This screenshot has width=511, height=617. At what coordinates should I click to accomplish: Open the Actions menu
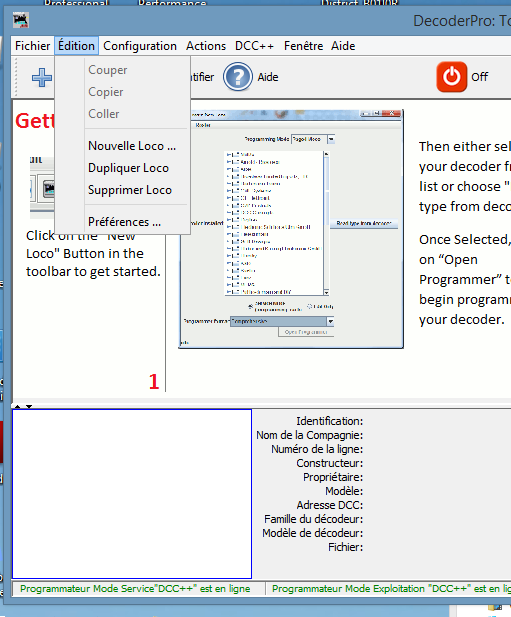(x=206, y=46)
